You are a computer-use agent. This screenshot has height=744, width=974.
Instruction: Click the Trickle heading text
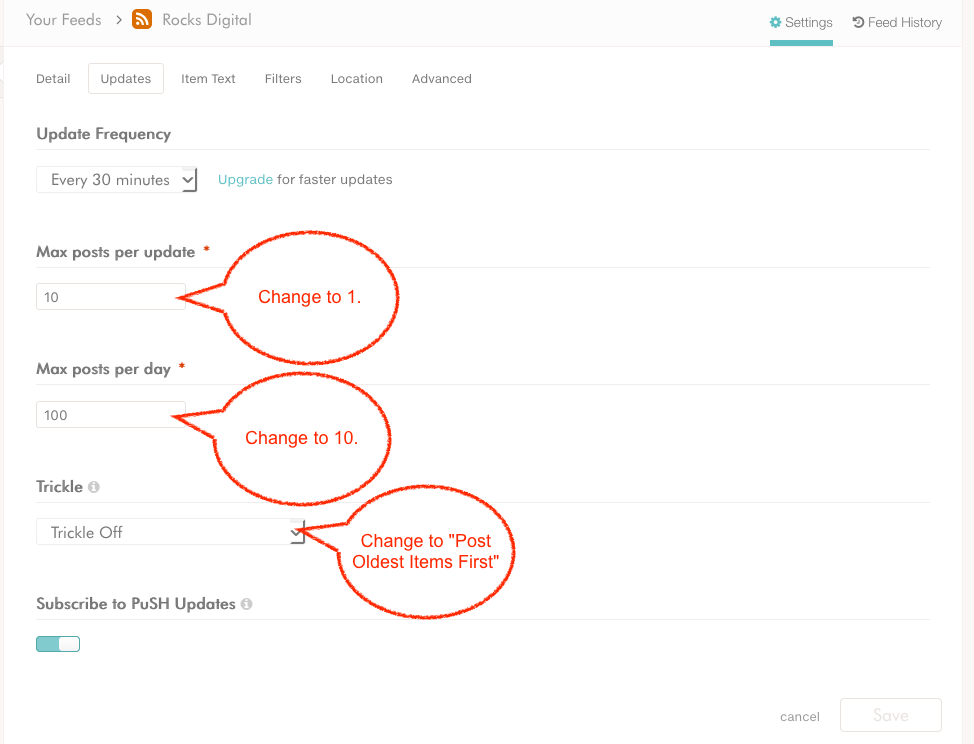point(59,487)
